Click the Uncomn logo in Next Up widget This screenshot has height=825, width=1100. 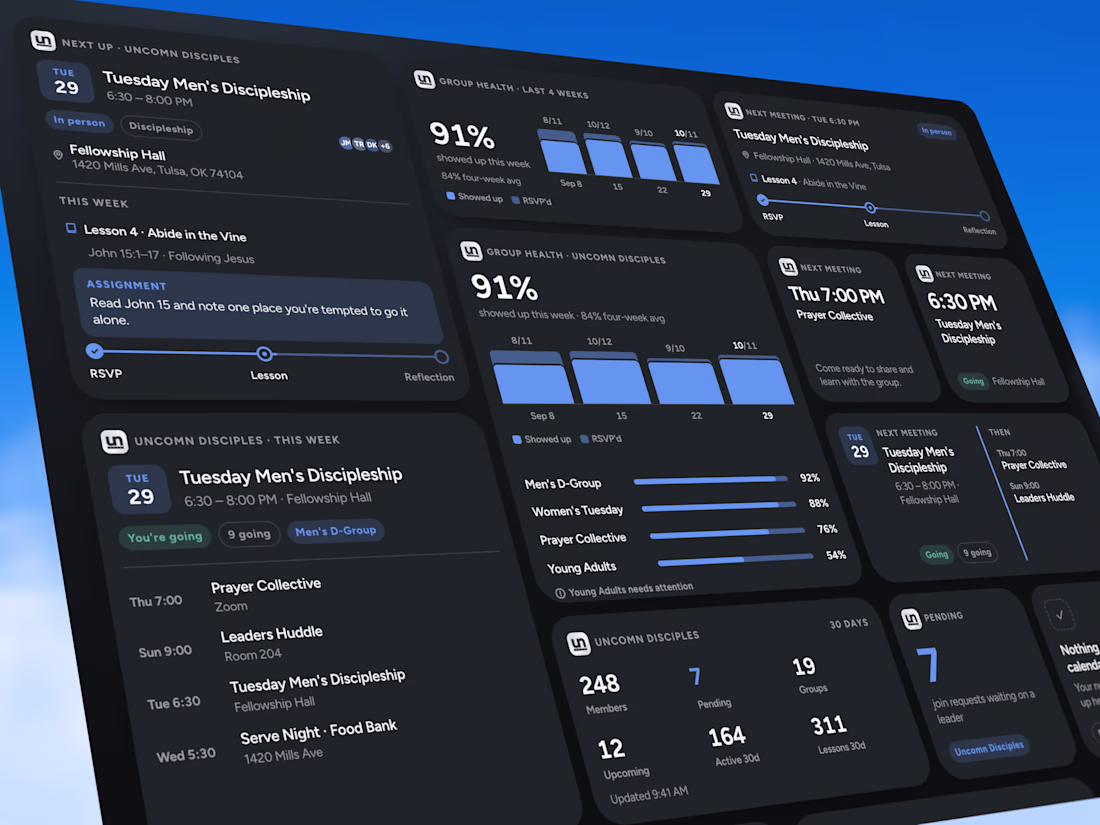(43, 40)
